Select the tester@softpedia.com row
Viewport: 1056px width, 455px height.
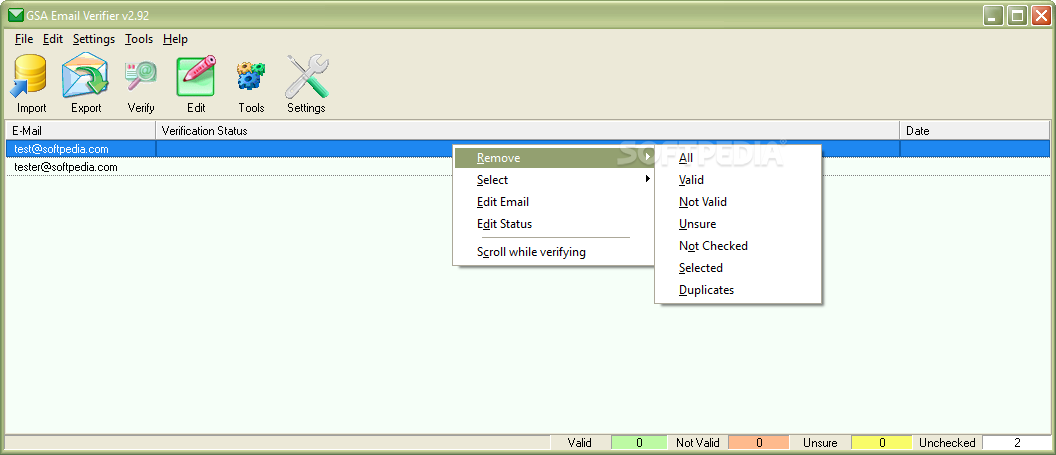point(528,167)
